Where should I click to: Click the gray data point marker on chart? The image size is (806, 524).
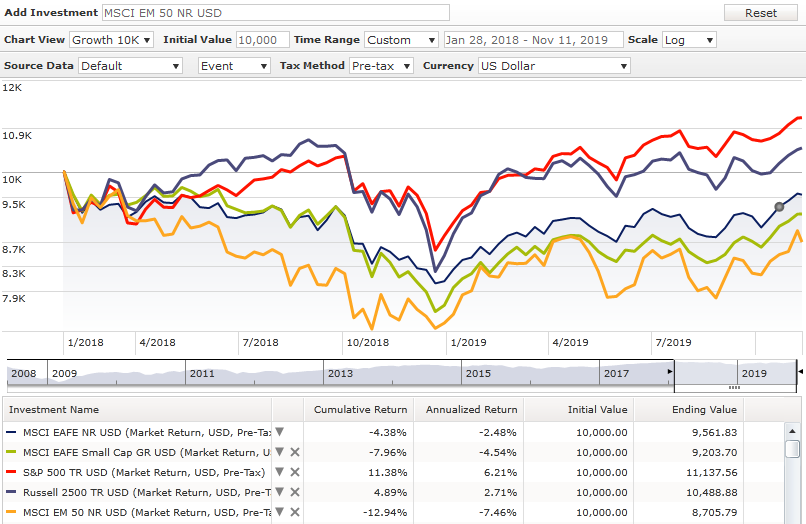(x=779, y=207)
